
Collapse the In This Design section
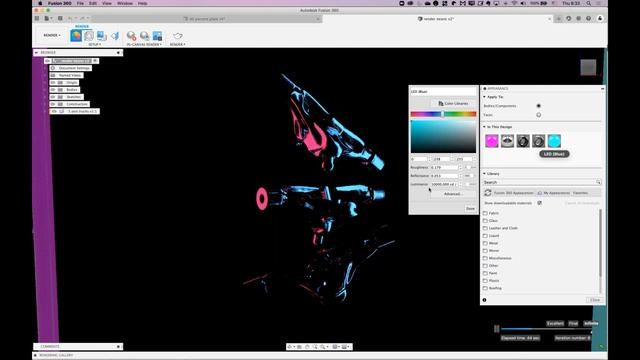point(484,127)
